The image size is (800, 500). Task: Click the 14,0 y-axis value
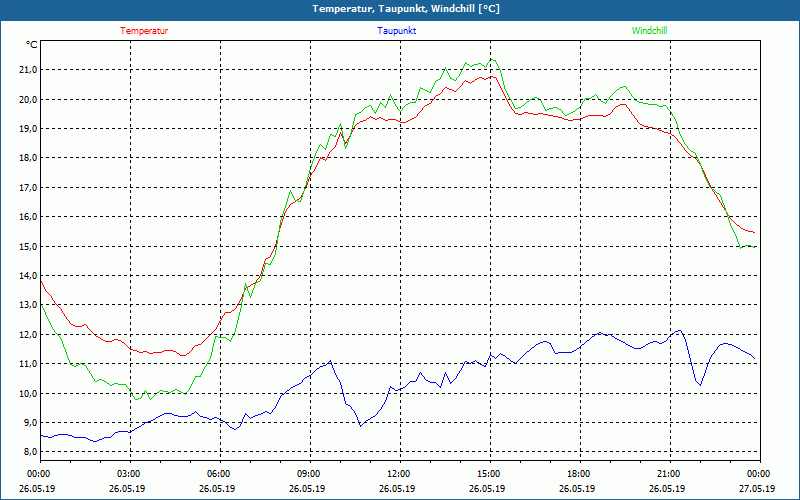pos(29,276)
